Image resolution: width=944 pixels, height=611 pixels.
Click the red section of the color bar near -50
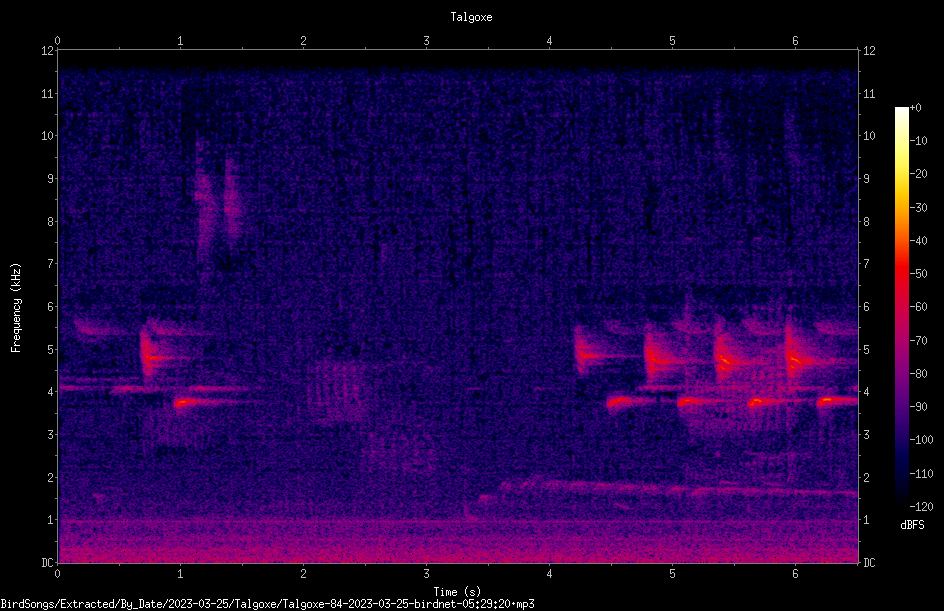[901, 274]
